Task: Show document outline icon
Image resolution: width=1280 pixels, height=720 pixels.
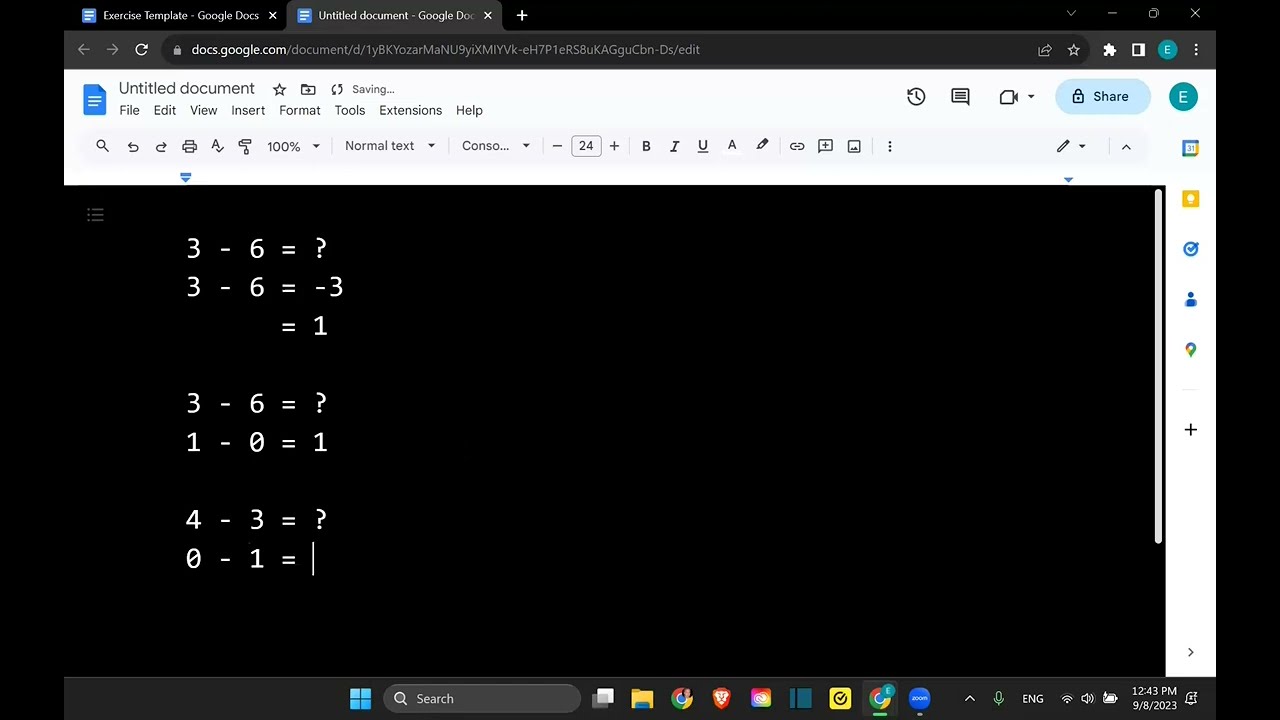Action: point(95,215)
